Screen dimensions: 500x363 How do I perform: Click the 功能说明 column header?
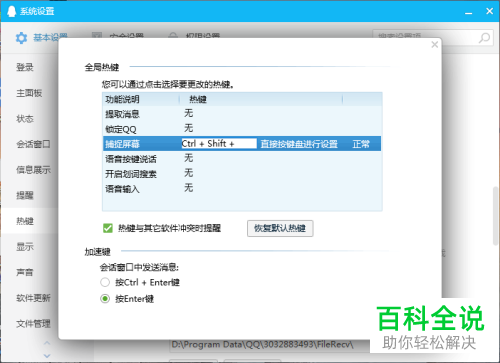pyautogui.click(x=141, y=99)
